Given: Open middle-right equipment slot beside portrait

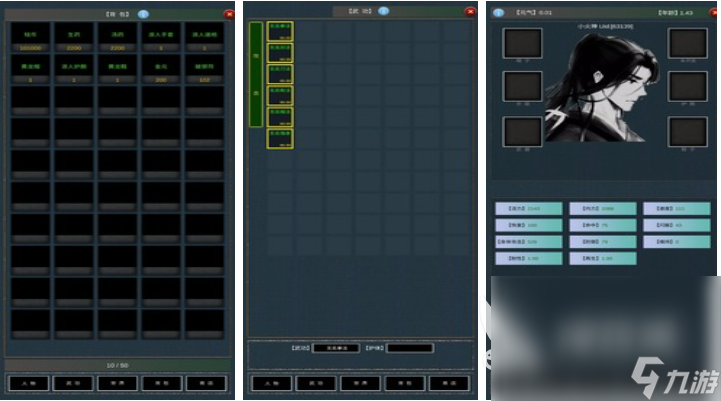Looking at the screenshot, I should click(688, 86).
